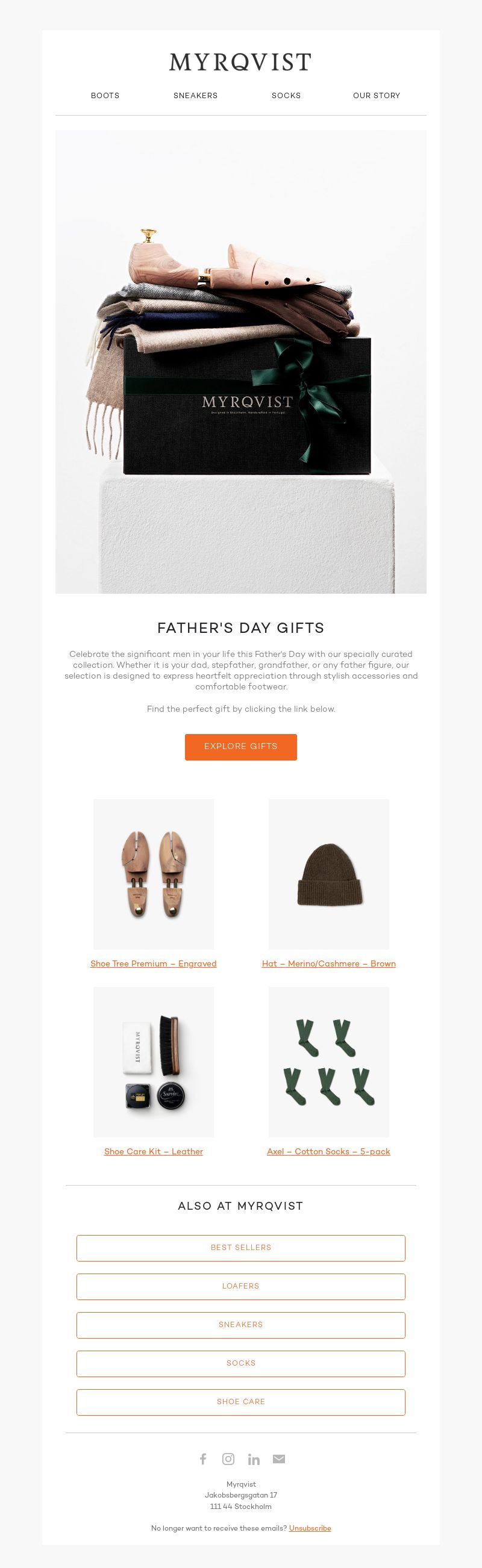Screen dimensions: 482x1568
Task: View the green cotton socks product image
Action: 329,1062
